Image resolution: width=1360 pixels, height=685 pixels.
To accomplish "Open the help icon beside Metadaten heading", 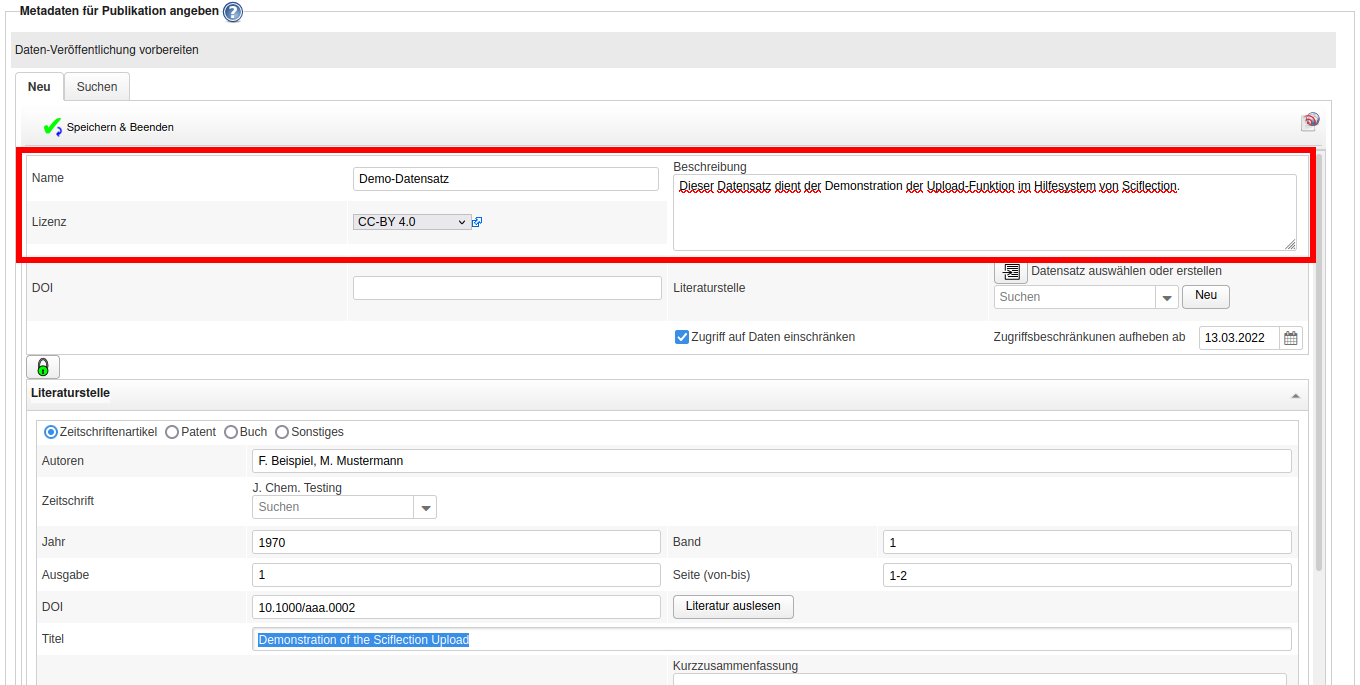I will point(232,12).
